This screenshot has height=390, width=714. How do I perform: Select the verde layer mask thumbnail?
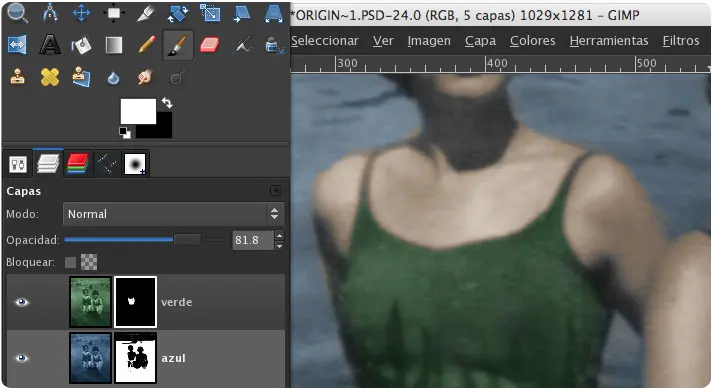(135, 302)
